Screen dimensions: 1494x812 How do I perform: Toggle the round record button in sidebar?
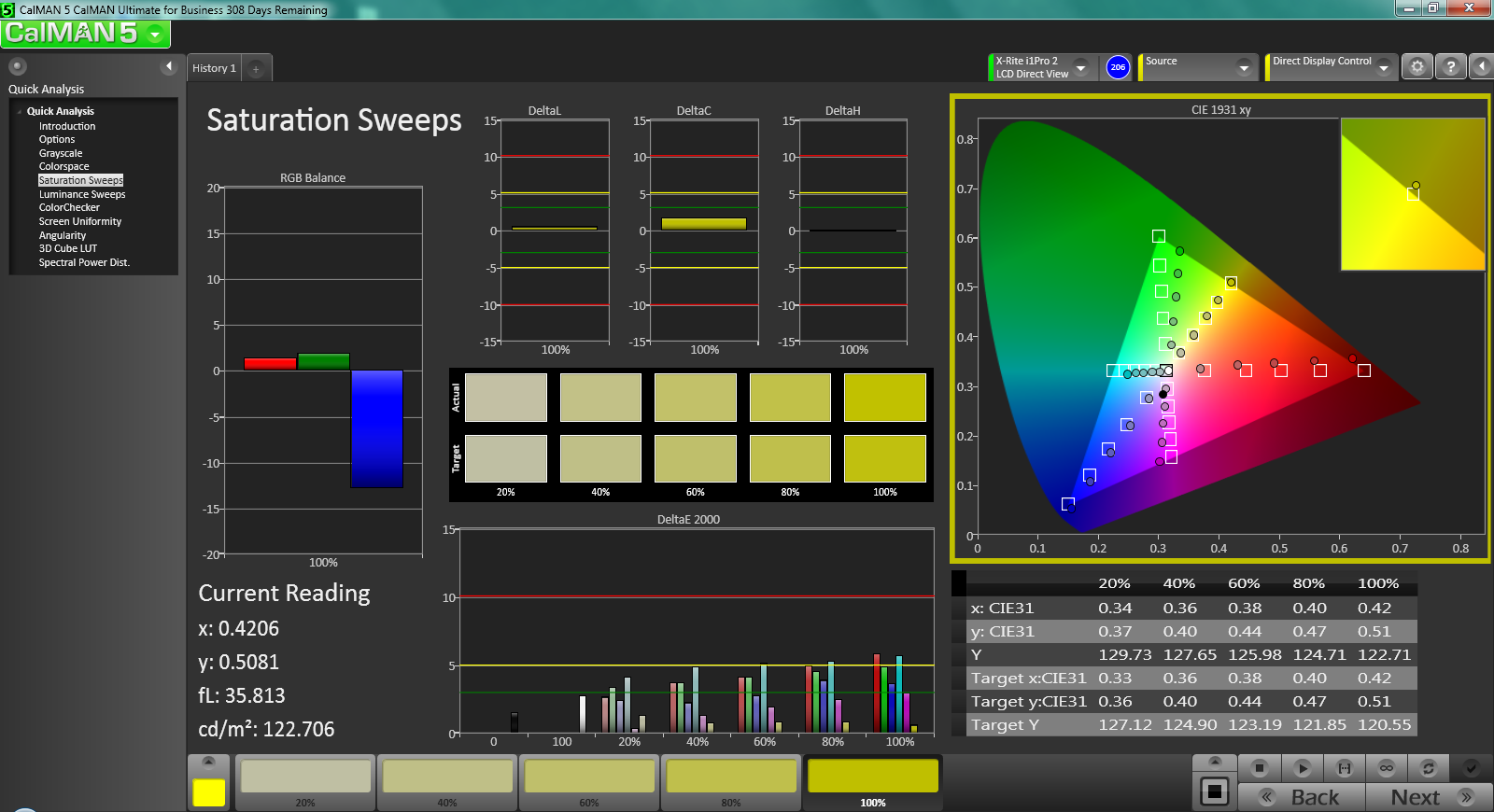(17, 66)
